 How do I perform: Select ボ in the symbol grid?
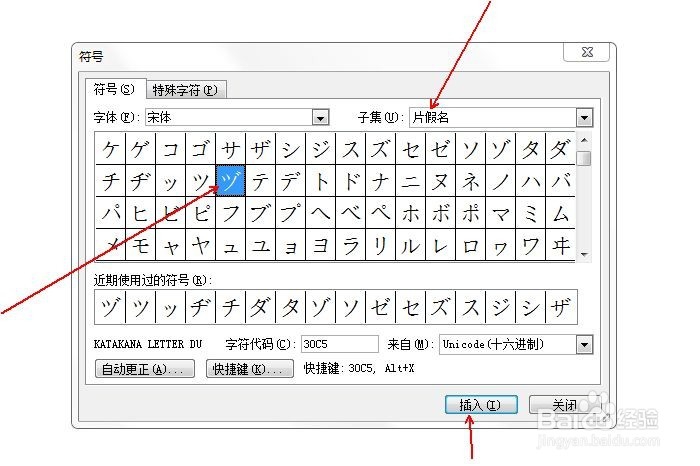pos(440,213)
